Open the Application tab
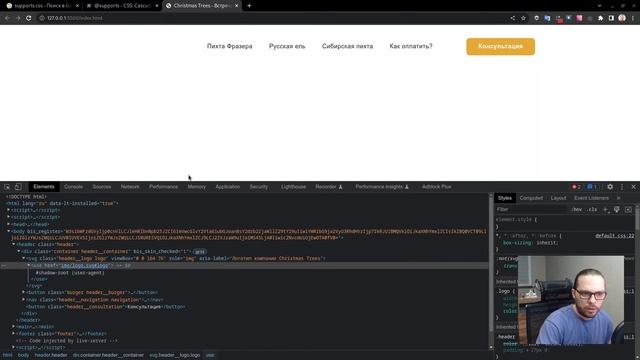This screenshot has width=640, height=360. coord(227,187)
